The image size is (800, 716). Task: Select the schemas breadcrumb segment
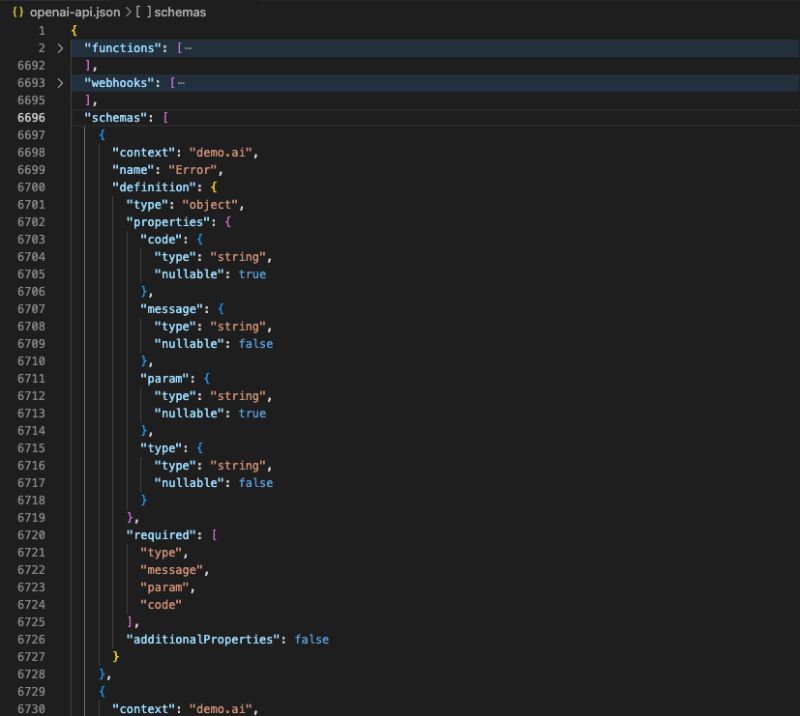click(x=180, y=12)
